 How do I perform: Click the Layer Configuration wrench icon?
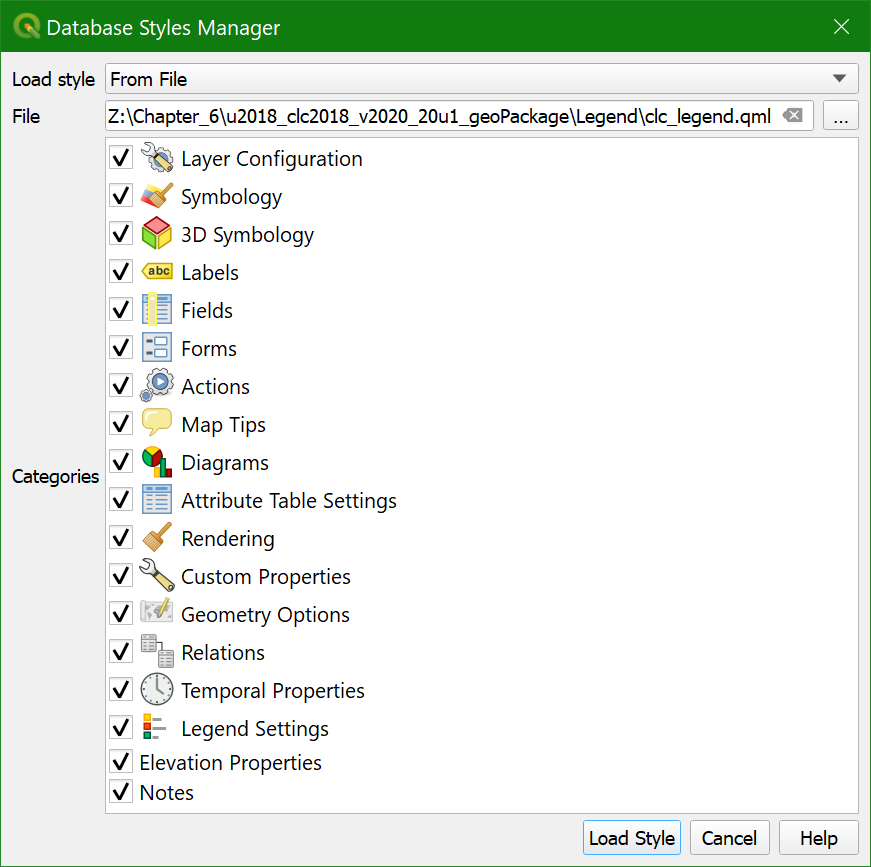tap(157, 158)
